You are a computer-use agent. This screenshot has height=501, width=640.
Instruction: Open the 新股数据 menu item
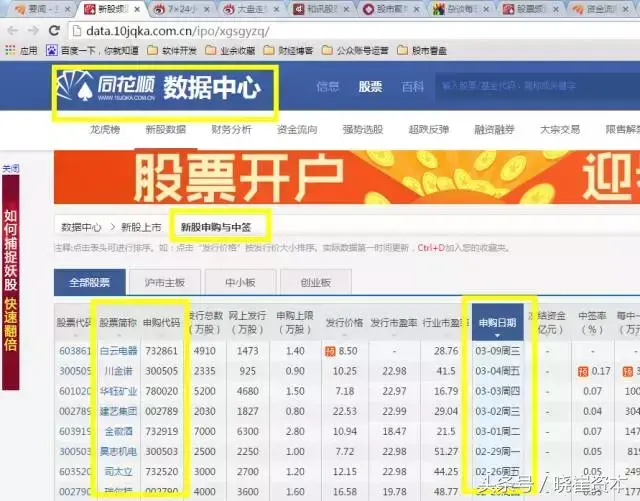pos(165,130)
